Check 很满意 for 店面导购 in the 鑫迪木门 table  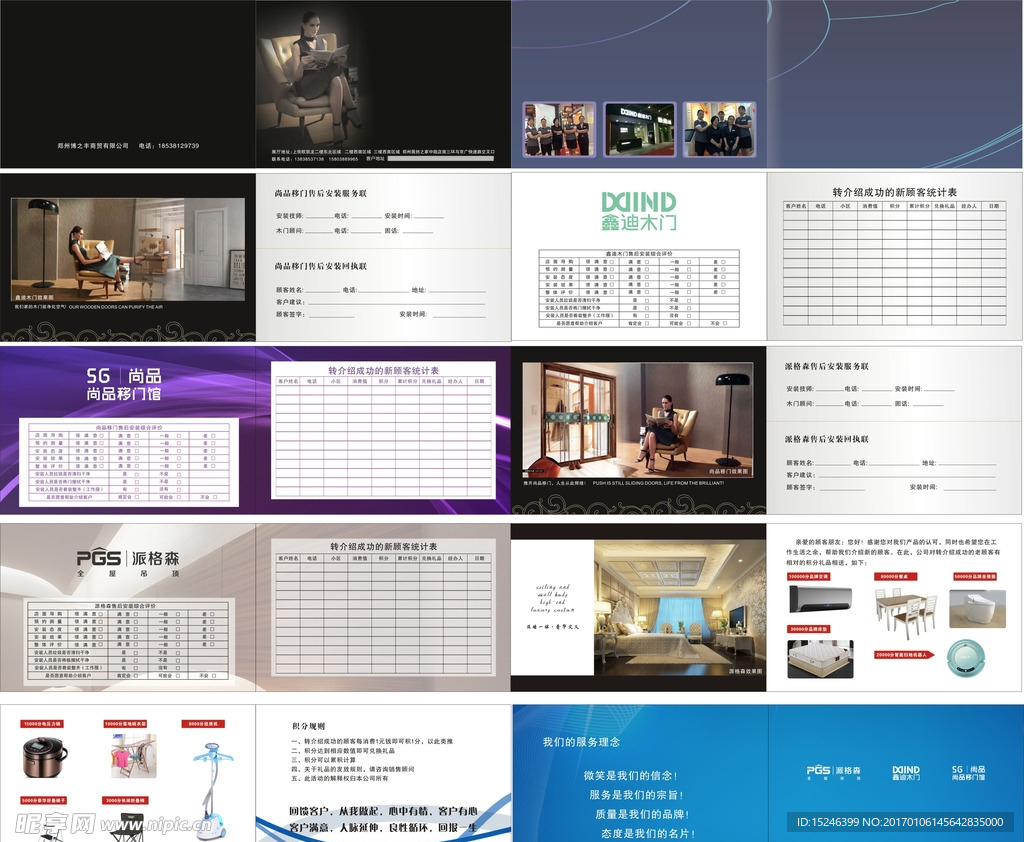(x=613, y=261)
